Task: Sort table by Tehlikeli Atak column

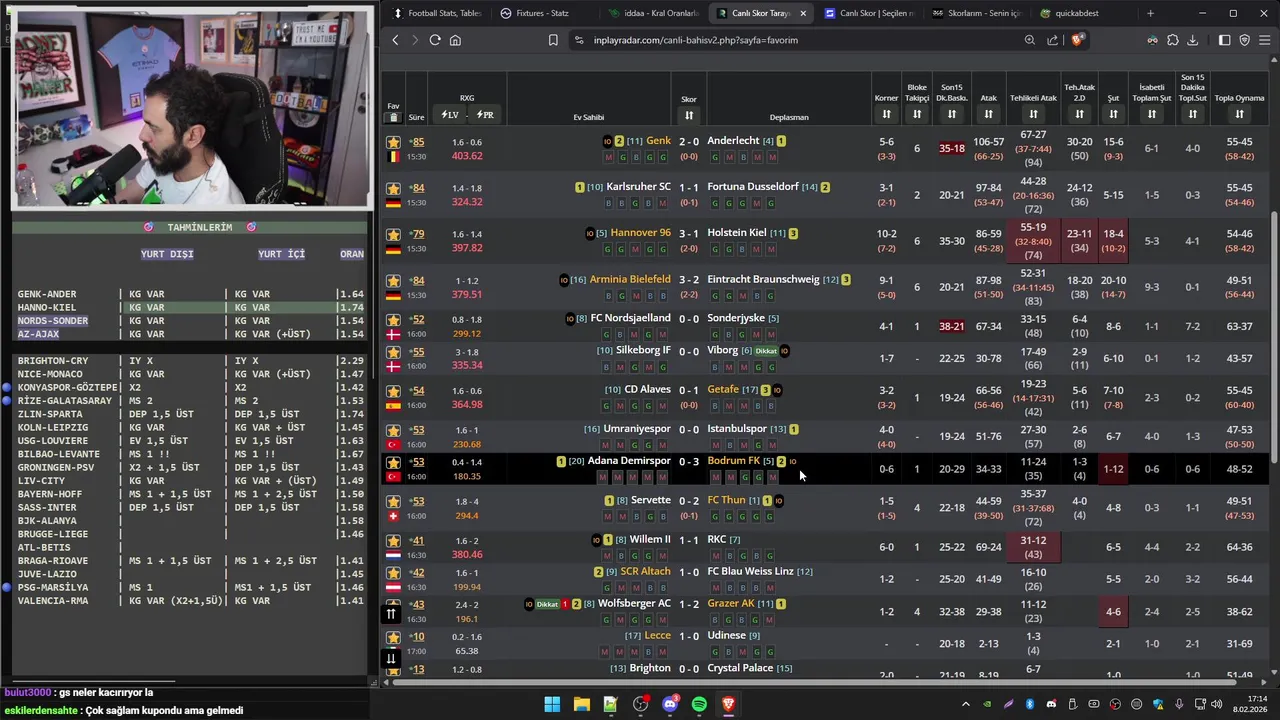Action: tap(1033, 114)
